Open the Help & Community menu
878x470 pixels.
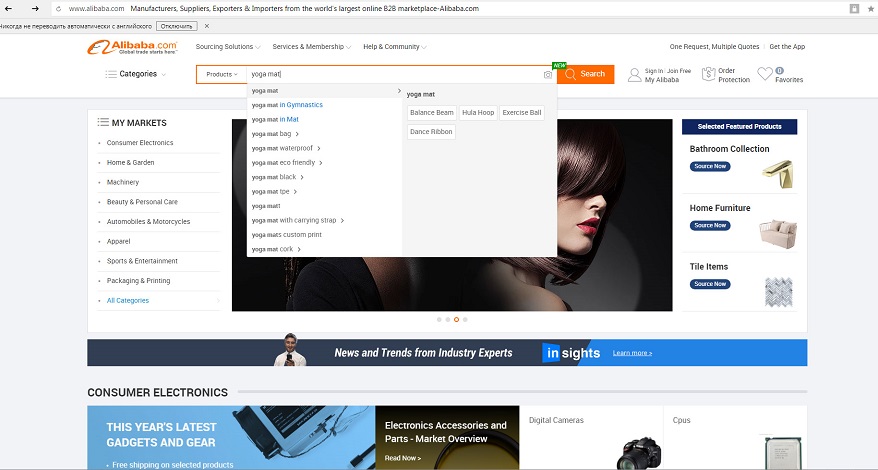(394, 47)
